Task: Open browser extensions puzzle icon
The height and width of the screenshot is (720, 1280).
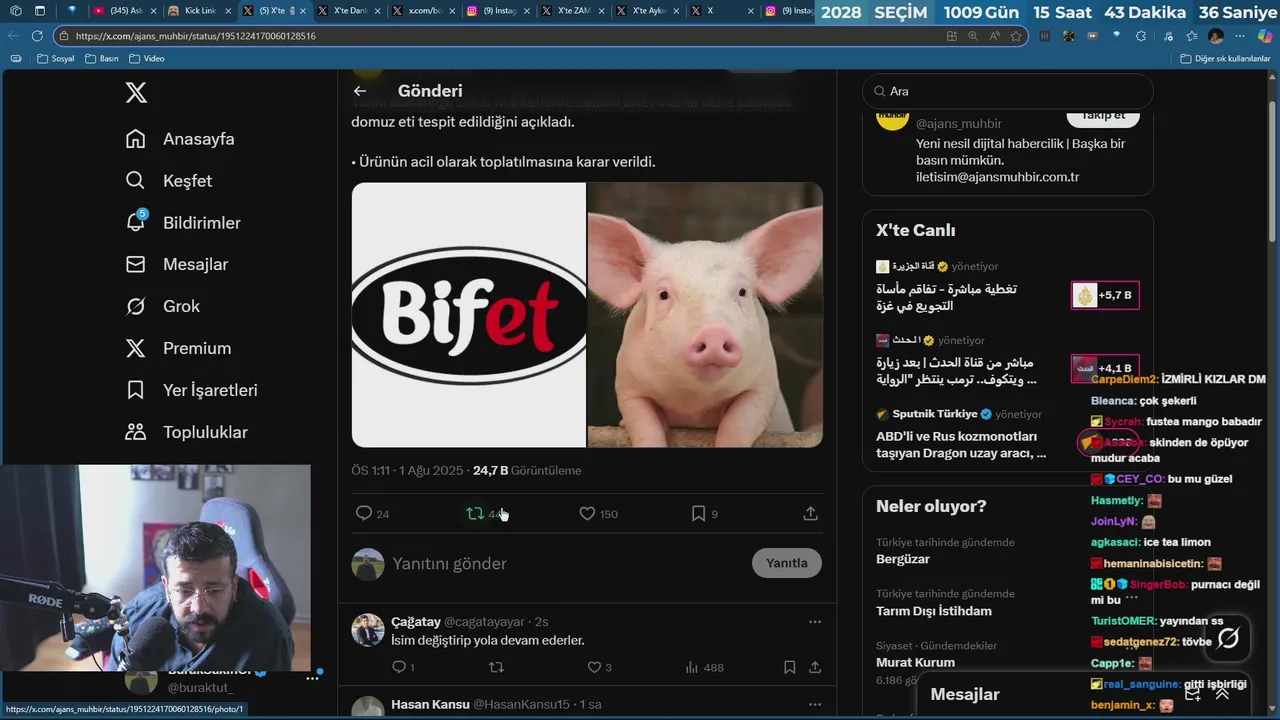Action: point(1141,36)
